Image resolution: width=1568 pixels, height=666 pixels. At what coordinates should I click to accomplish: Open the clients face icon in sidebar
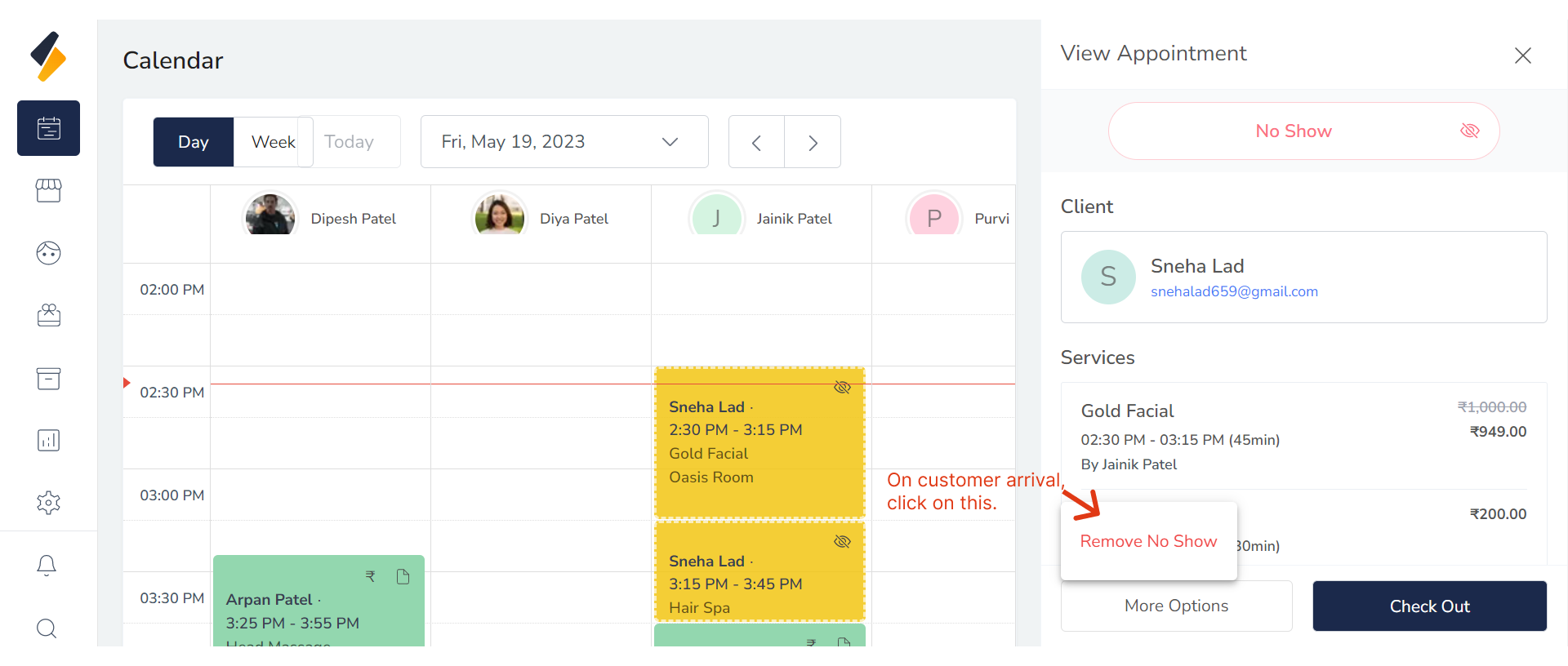click(x=48, y=253)
